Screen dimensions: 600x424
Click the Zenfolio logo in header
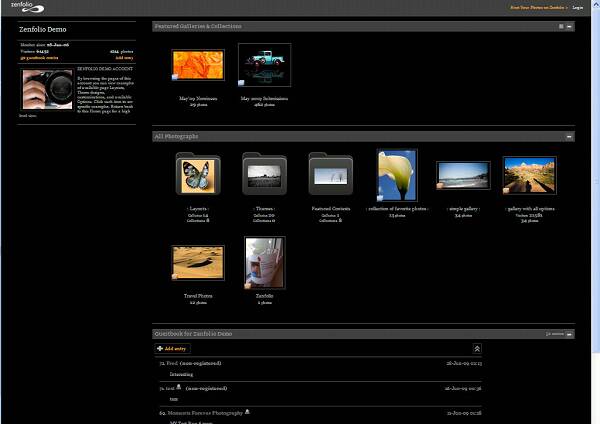(27, 7)
